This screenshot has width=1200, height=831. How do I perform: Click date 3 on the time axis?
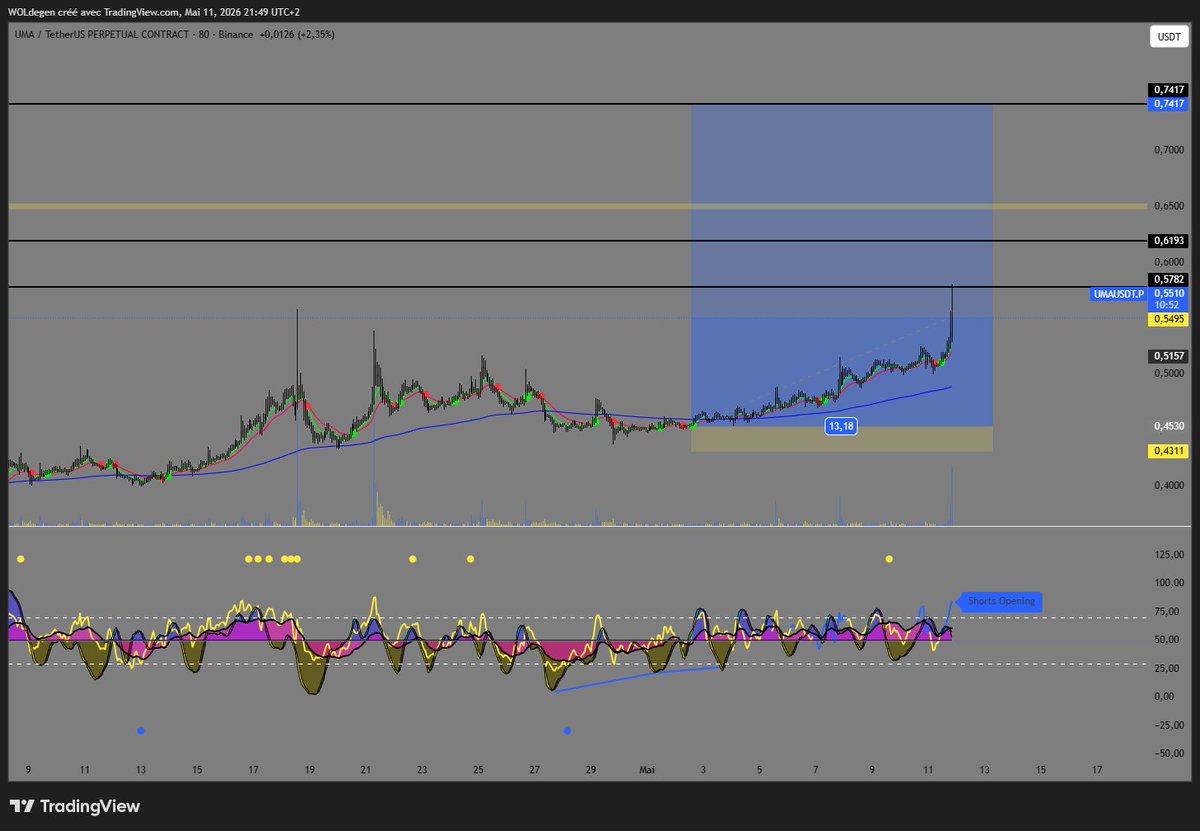click(704, 770)
